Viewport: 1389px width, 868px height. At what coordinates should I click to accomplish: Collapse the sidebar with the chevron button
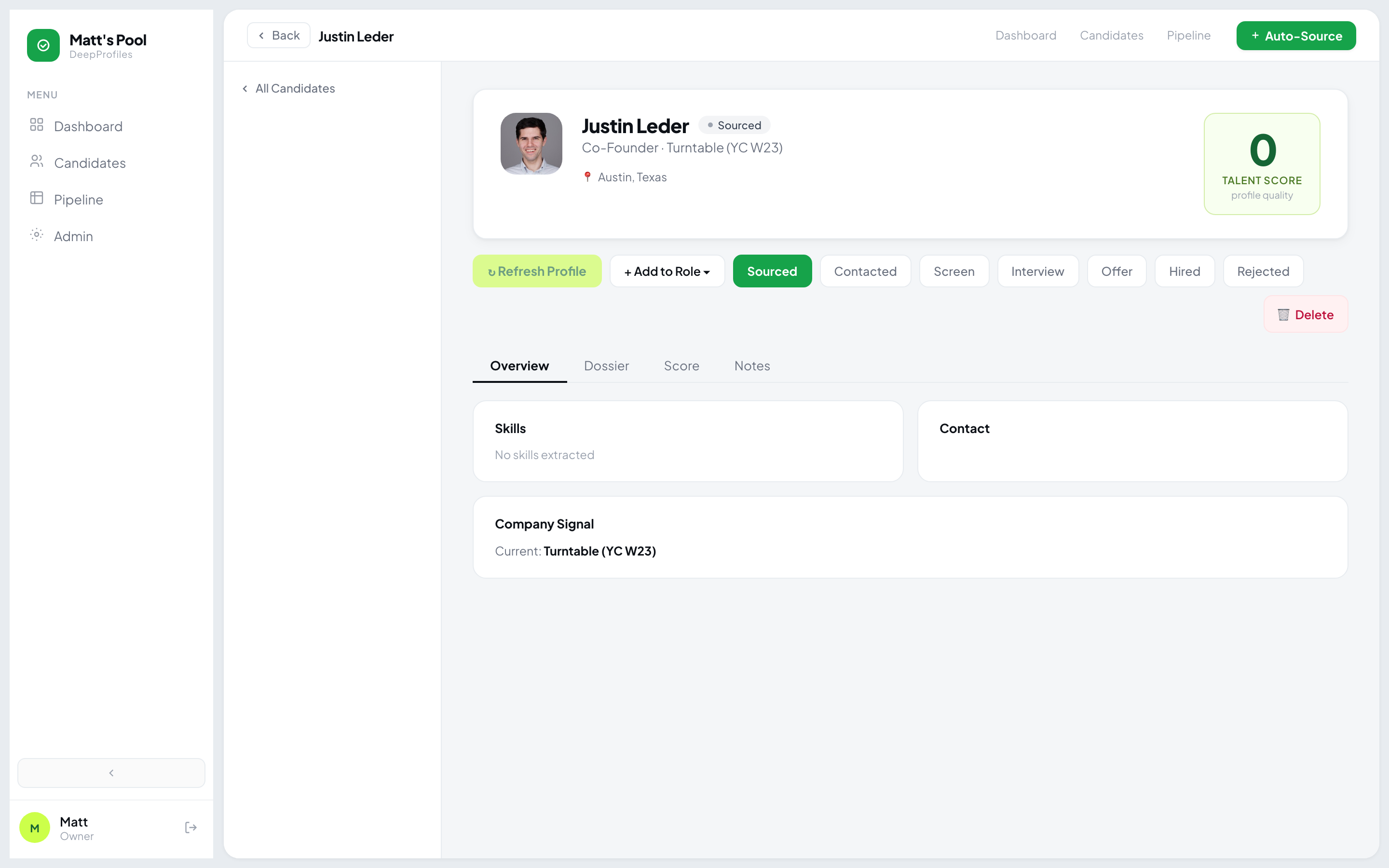111,773
